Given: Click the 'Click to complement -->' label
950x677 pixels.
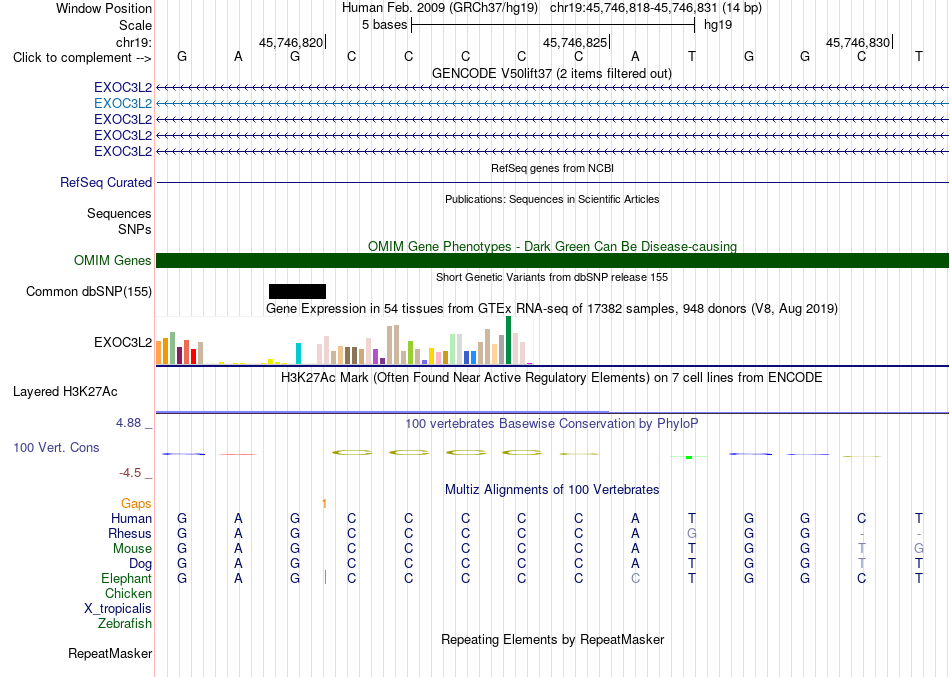Looking at the screenshot, I should [x=82, y=58].
